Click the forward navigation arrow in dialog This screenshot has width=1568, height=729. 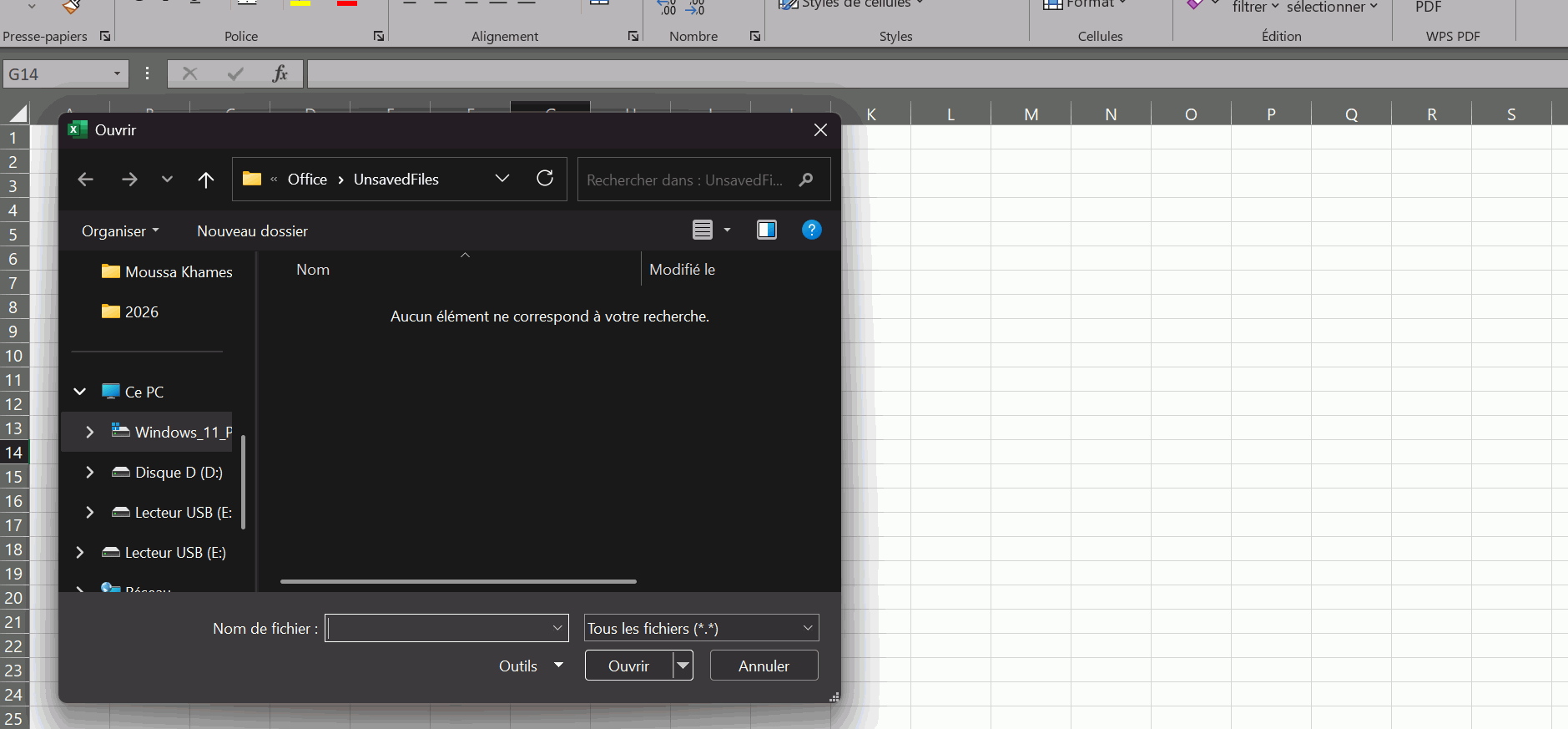(x=129, y=180)
